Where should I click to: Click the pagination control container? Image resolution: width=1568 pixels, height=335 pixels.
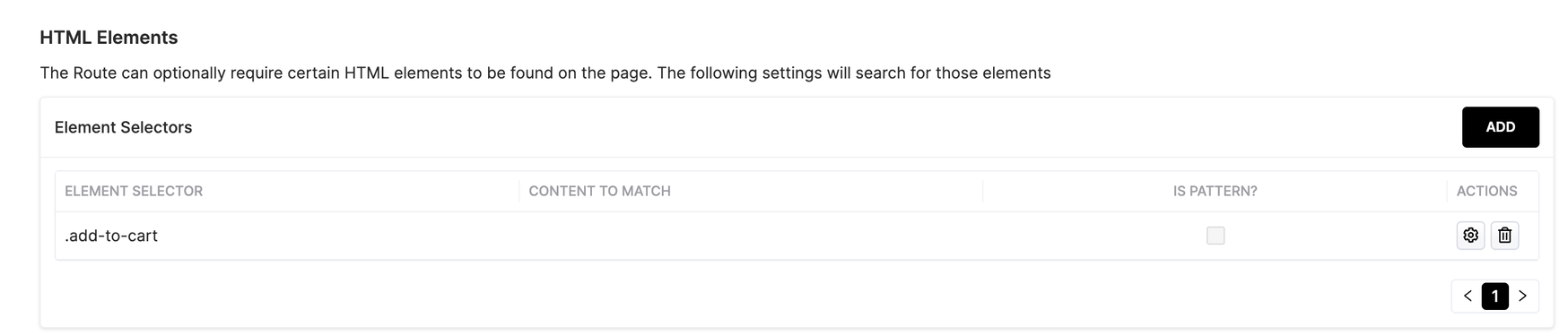point(1494,296)
